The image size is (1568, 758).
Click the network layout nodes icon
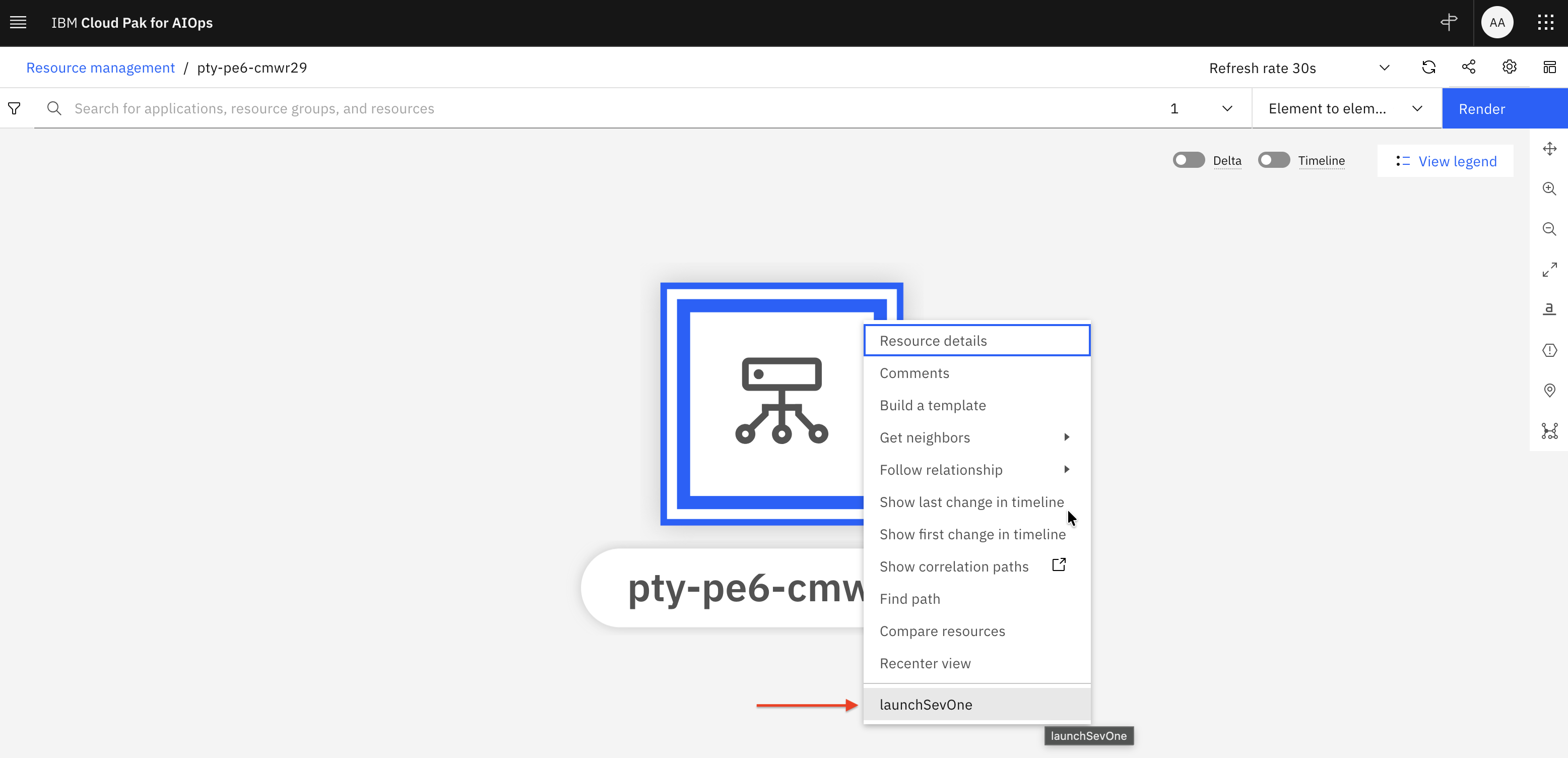[1549, 431]
